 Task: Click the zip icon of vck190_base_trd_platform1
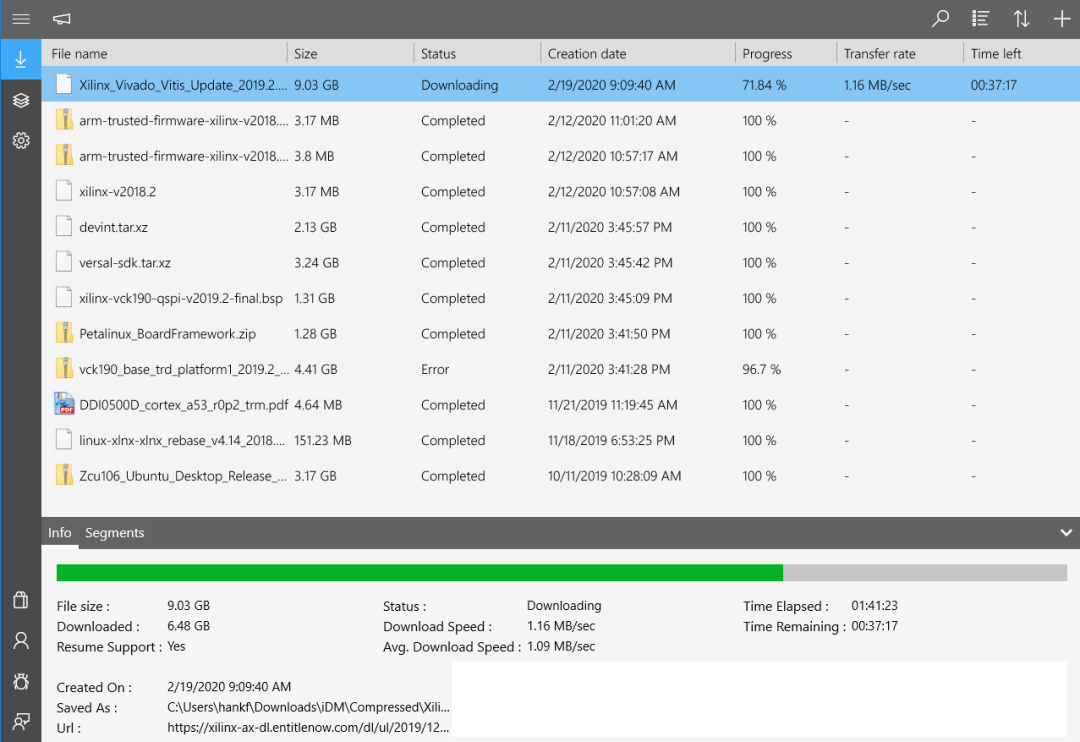(64, 369)
